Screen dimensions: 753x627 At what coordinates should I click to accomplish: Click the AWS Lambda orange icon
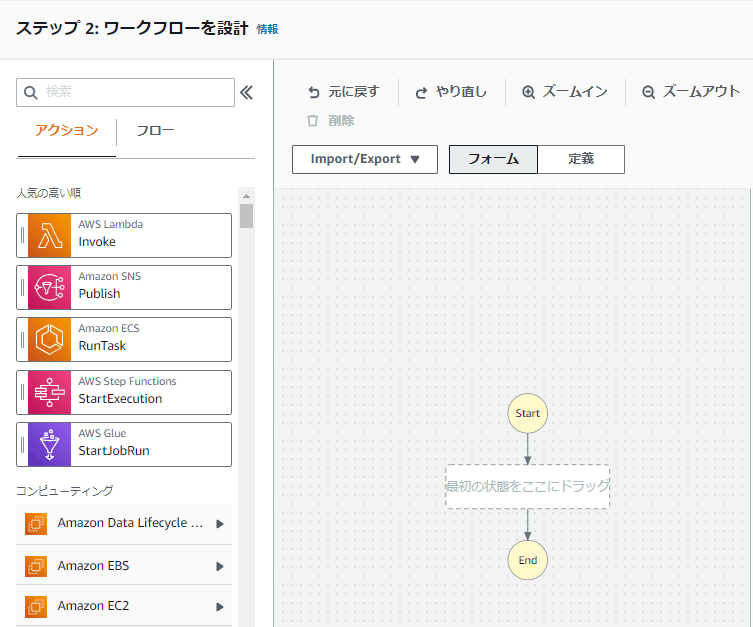(49, 236)
